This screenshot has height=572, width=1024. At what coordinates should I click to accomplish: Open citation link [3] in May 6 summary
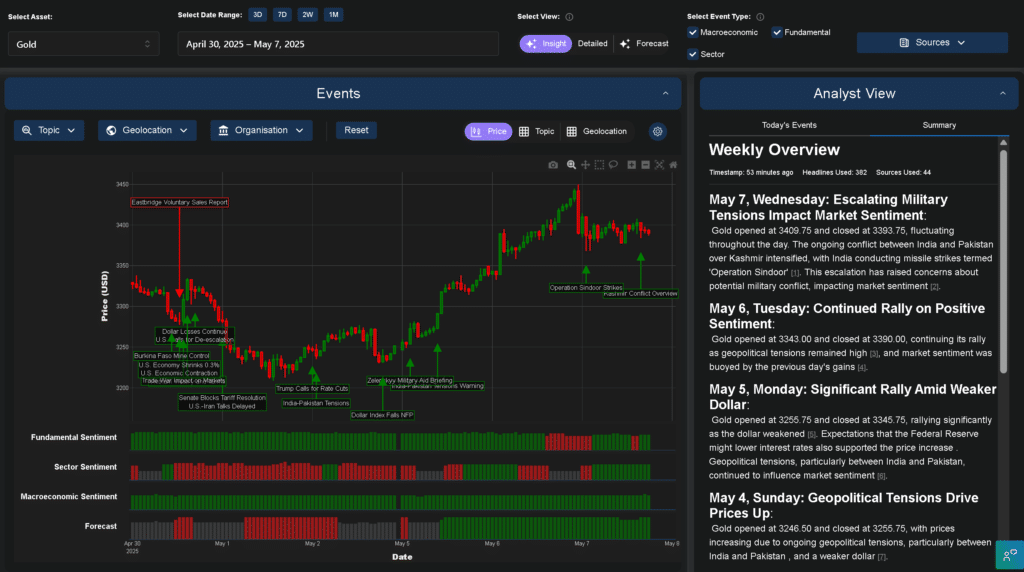pyautogui.click(x=874, y=354)
